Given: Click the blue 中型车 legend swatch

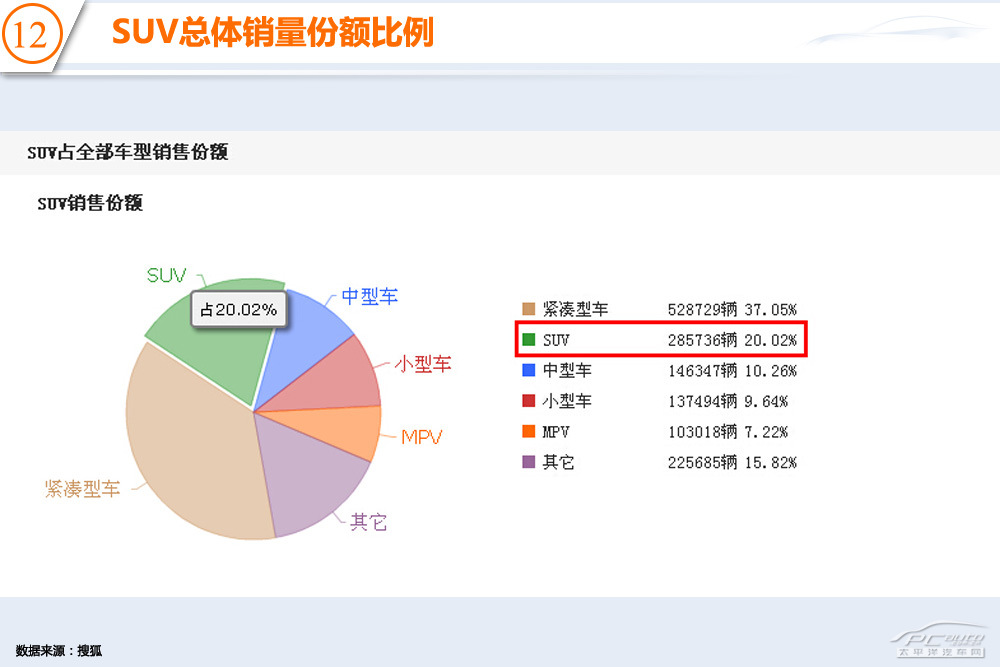Looking at the screenshot, I should tap(529, 370).
